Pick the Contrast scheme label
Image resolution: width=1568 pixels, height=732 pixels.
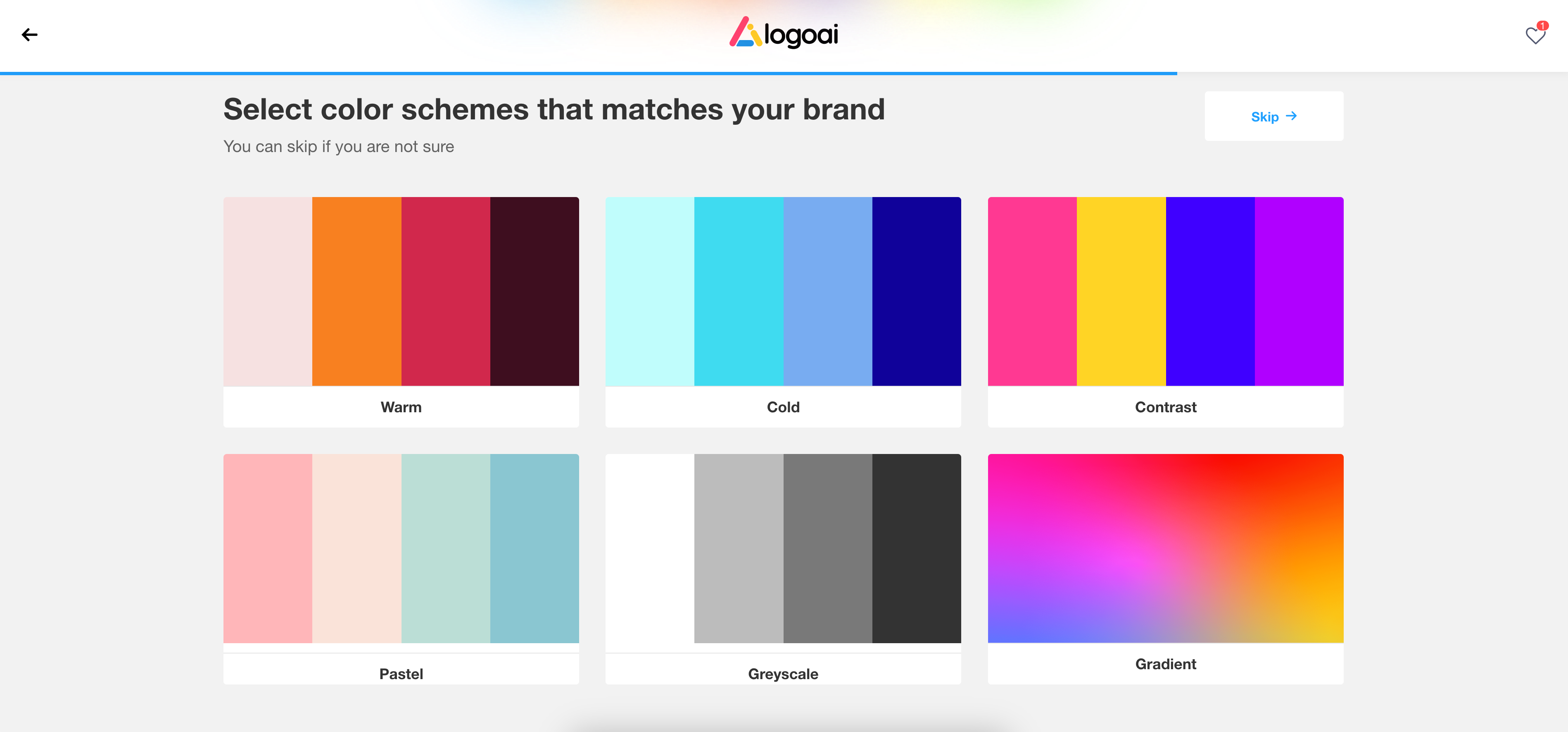click(x=1165, y=407)
